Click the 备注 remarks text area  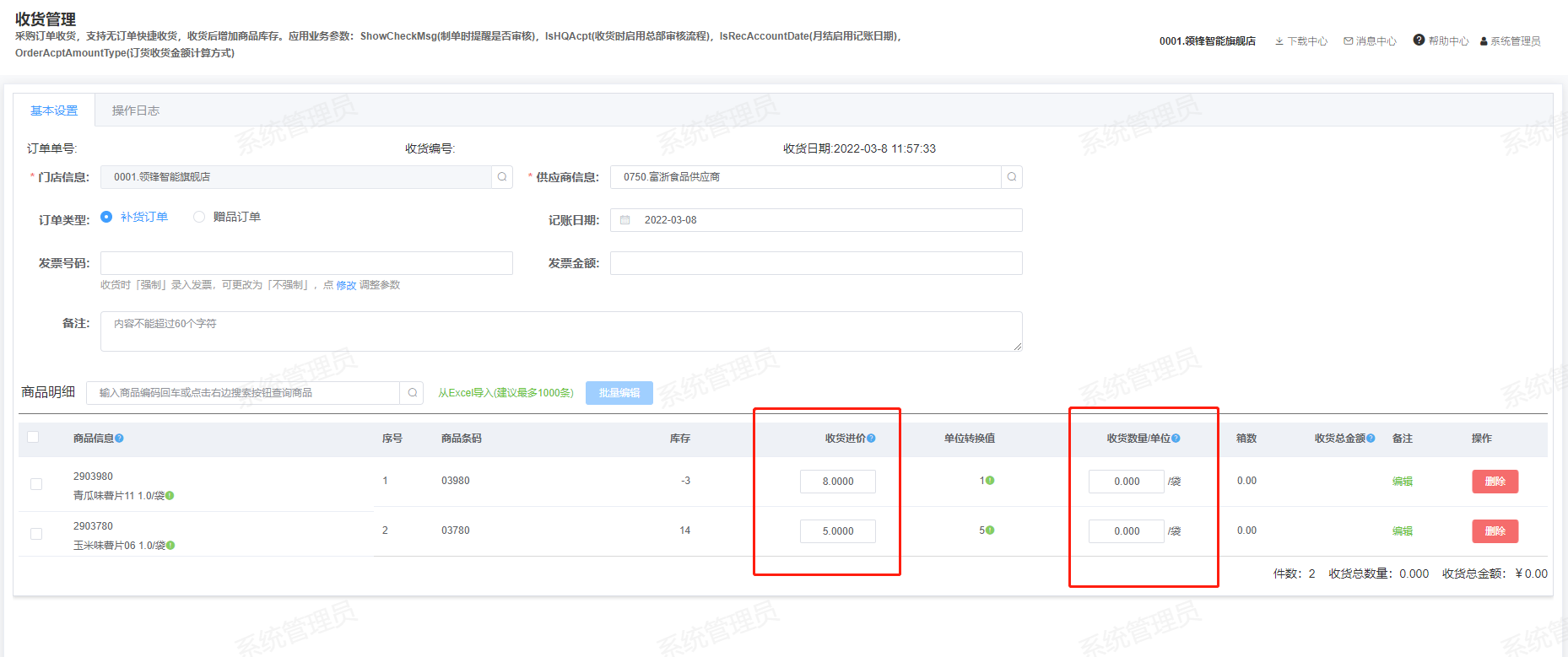click(561, 331)
